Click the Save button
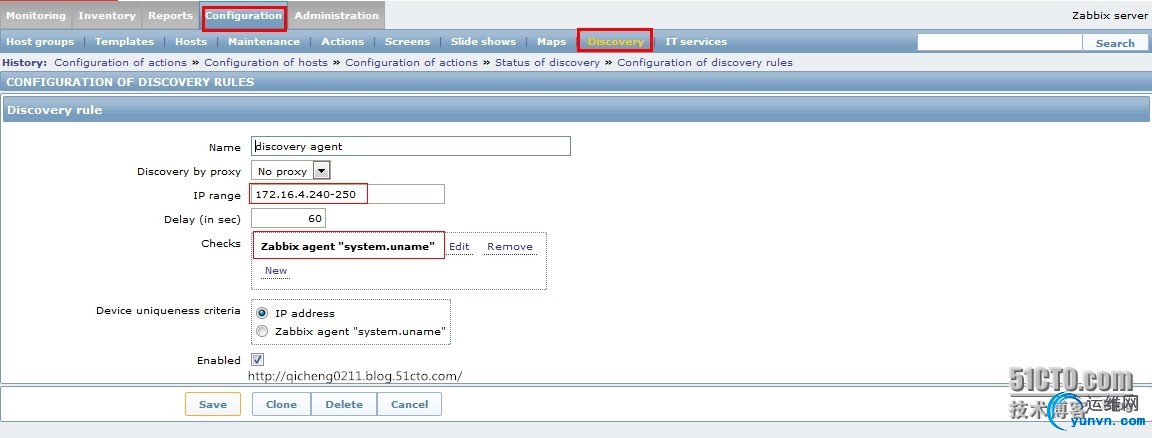Screen dimensions: 1152x438 212,404
